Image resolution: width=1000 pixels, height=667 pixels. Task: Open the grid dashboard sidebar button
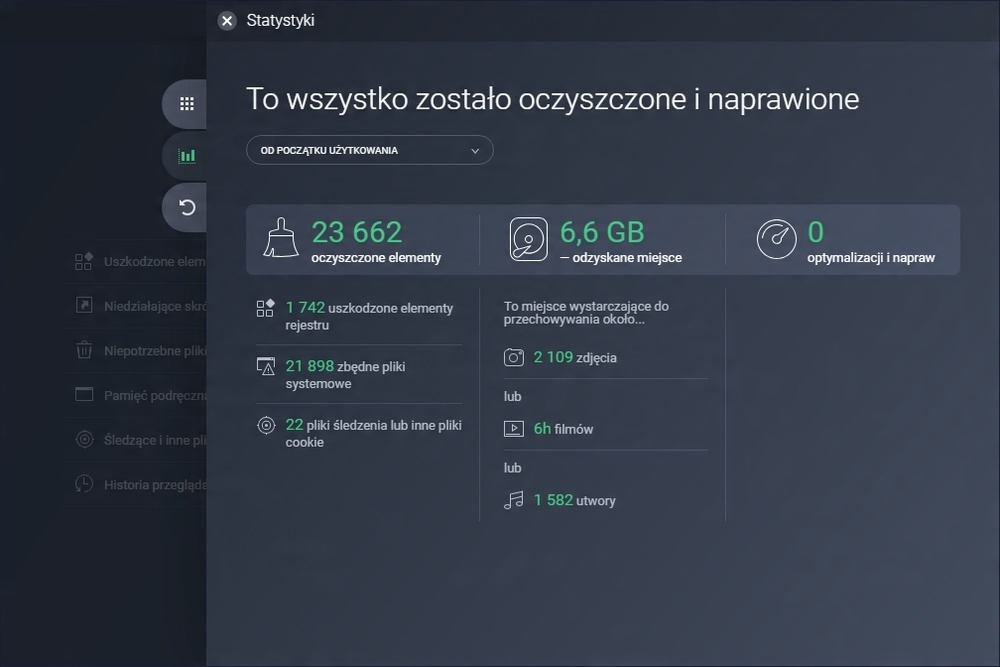186,104
